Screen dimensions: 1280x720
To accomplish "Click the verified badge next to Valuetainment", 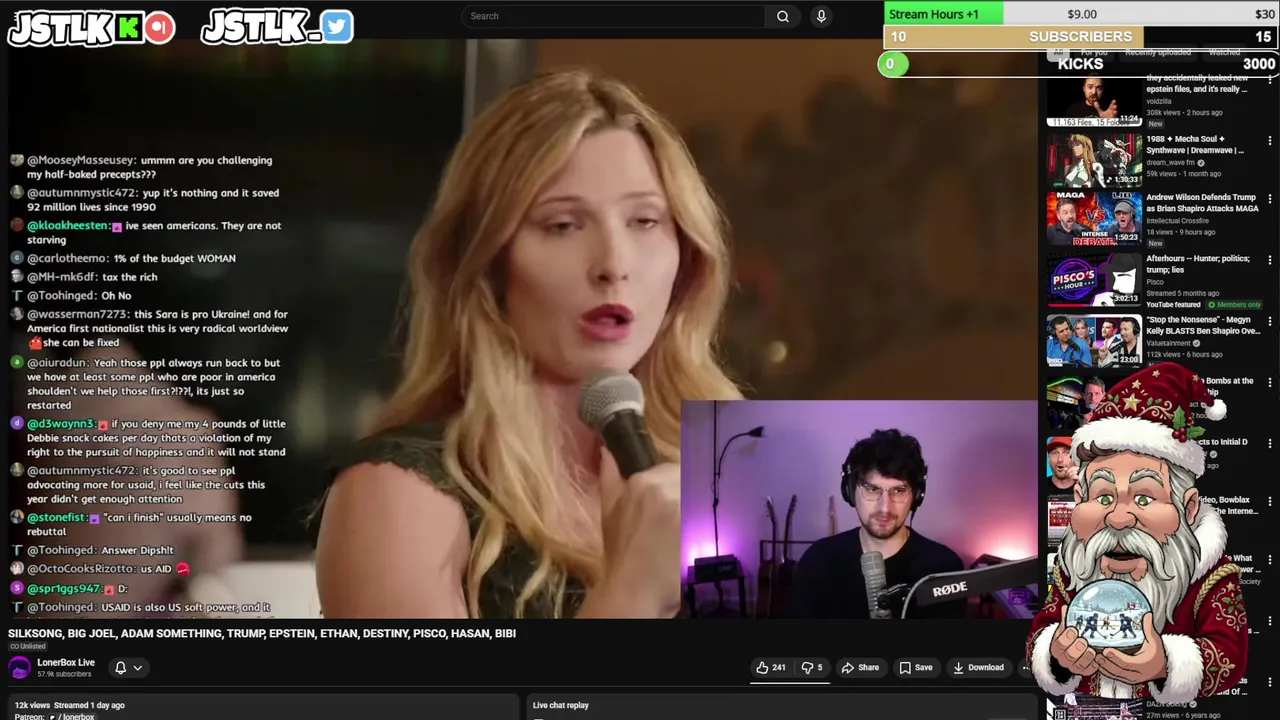I will pos(1195,343).
